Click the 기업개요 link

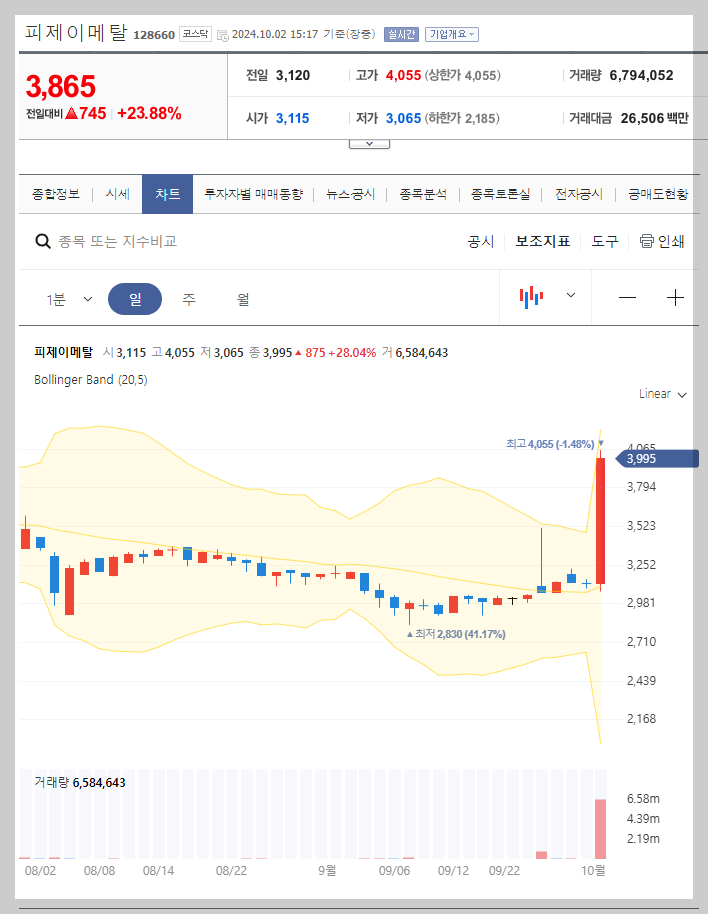pos(451,33)
